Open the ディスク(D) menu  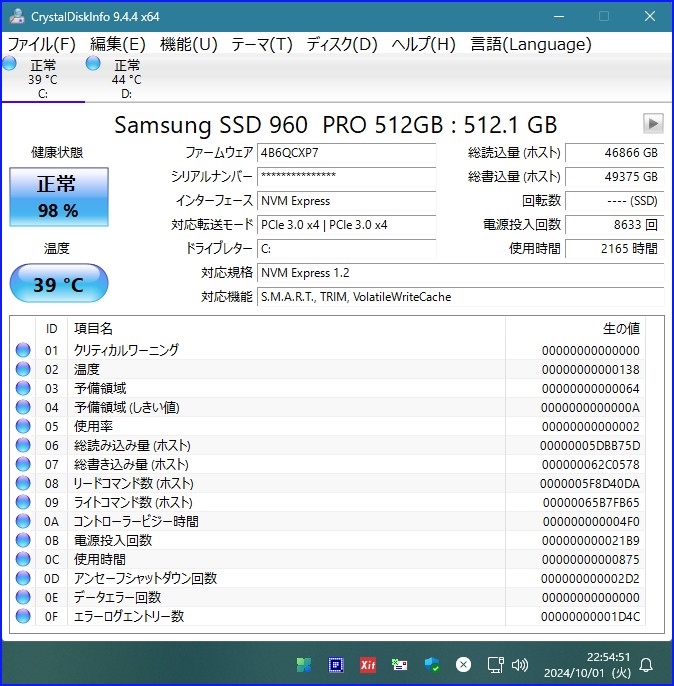click(342, 44)
